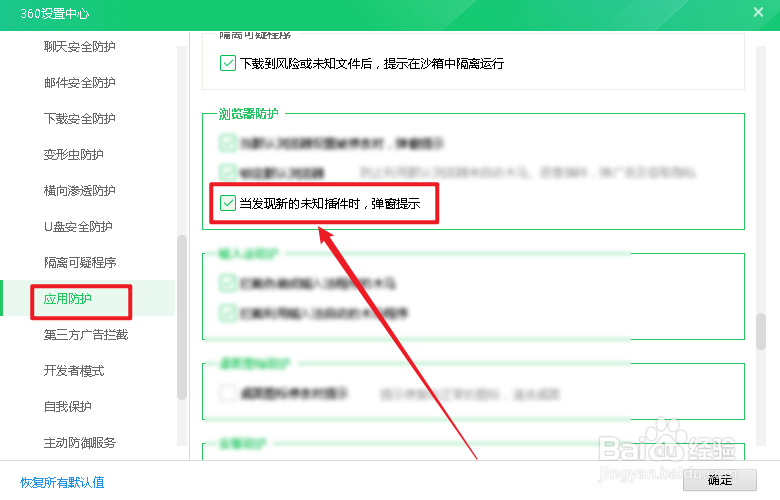Switch to 开发者模式 section

[74, 370]
